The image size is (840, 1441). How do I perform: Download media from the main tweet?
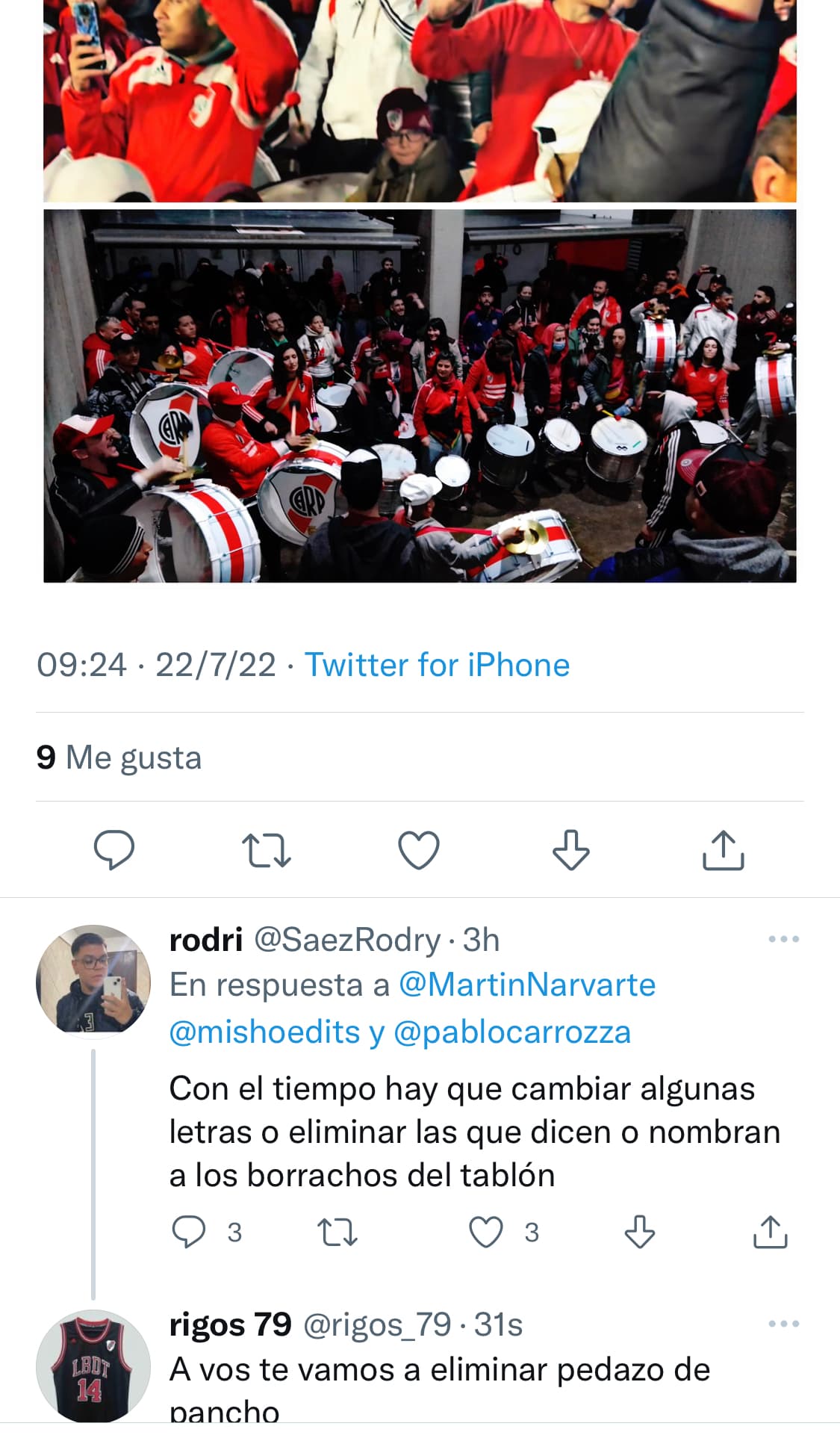pyautogui.click(x=571, y=850)
